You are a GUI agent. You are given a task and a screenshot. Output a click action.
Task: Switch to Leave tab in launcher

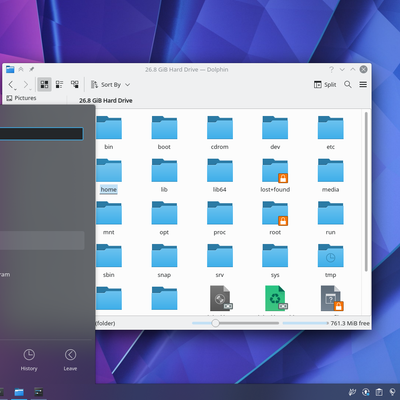[x=70, y=360]
